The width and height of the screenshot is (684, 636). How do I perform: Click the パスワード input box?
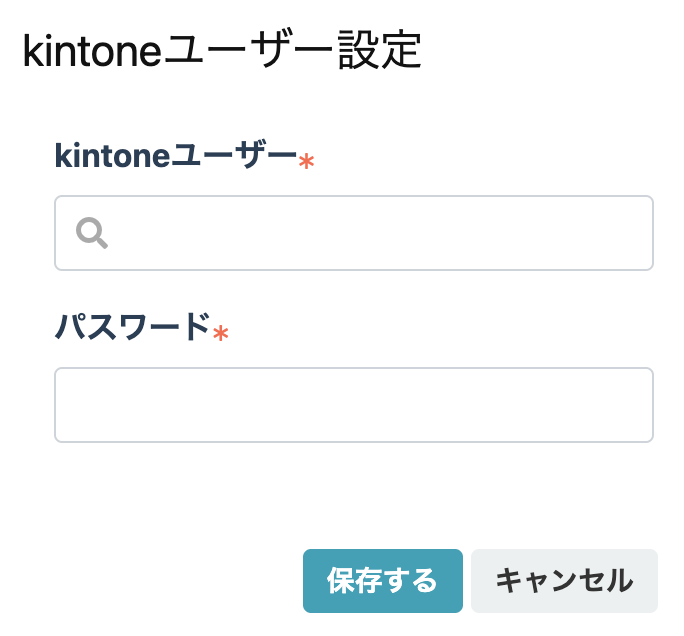(354, 405)
